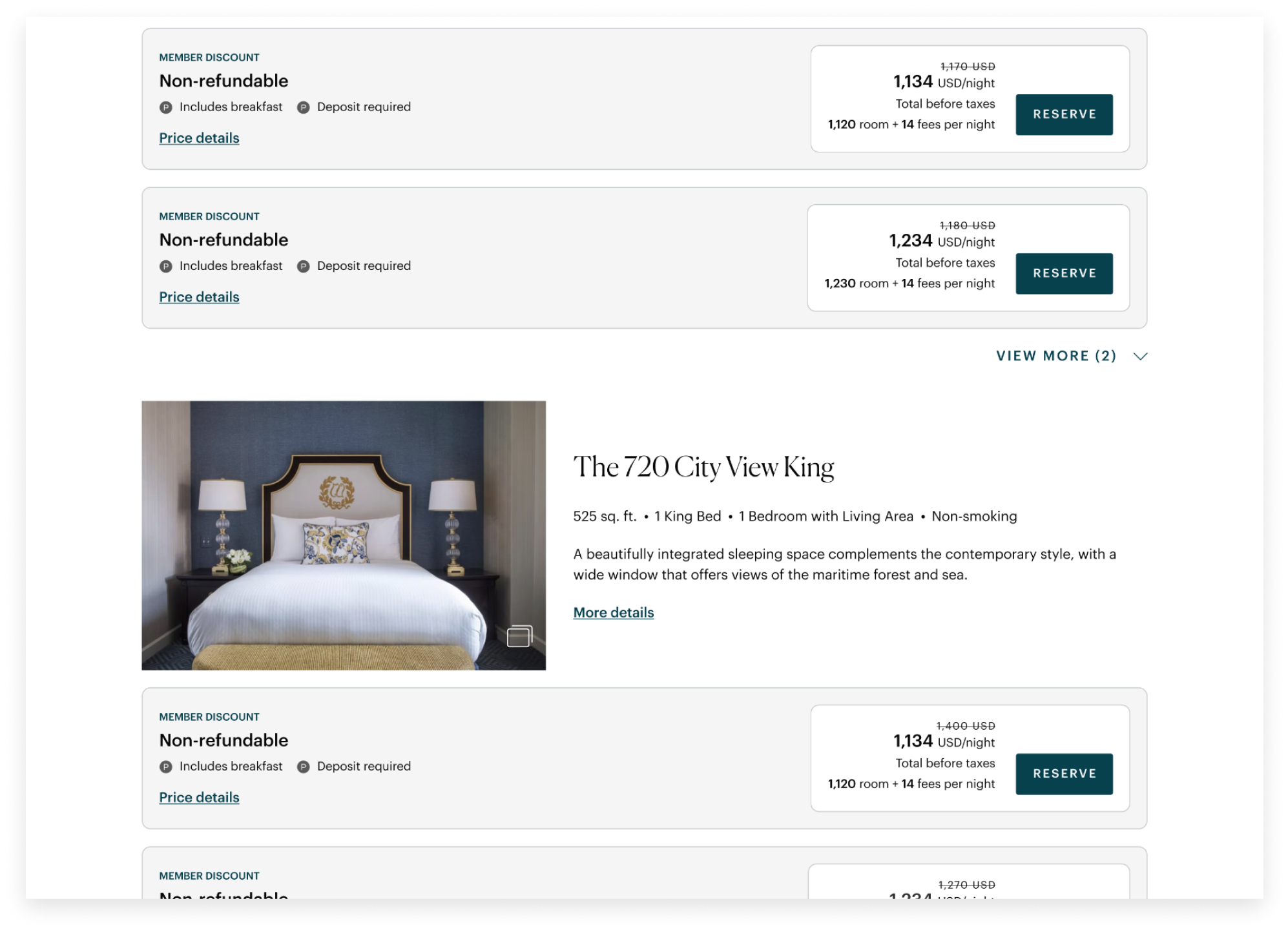Expand the View More chevron arrow
The width and height of the screenshot is (1288, 932).
click(1140, 356)
